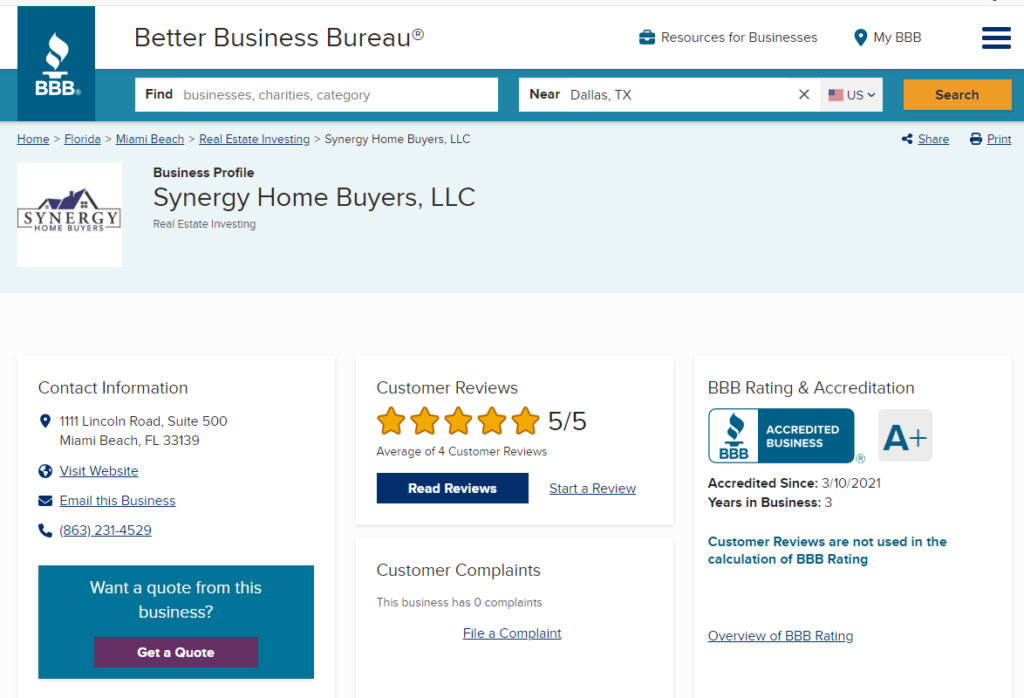1024x698 pixels.
Task: Click 'This business has 0 complaints' text
Action: pos(459,602)
